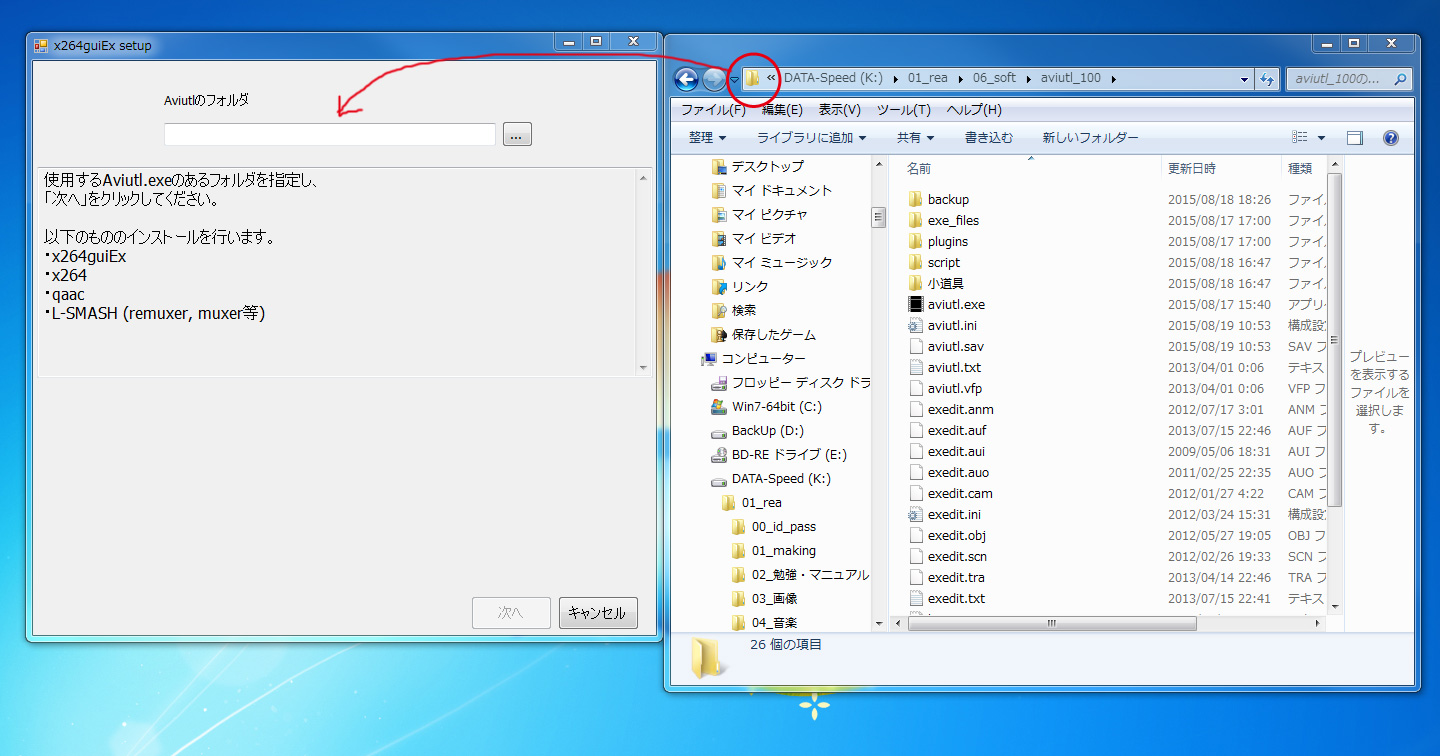
Task: Open the 編集(E) menu
Action: coord(782,110)
